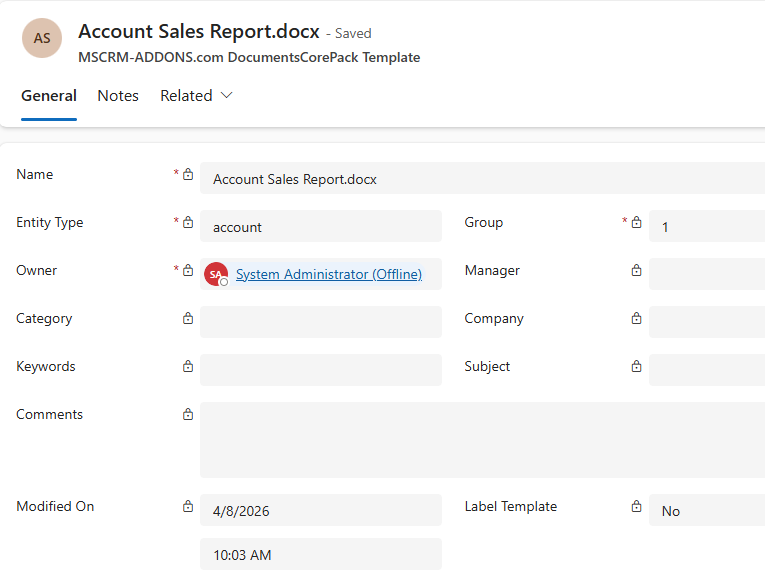Screen dimensions: 765x575
Task: Click the lock icon beside Label Template
Action: (636, 507)
